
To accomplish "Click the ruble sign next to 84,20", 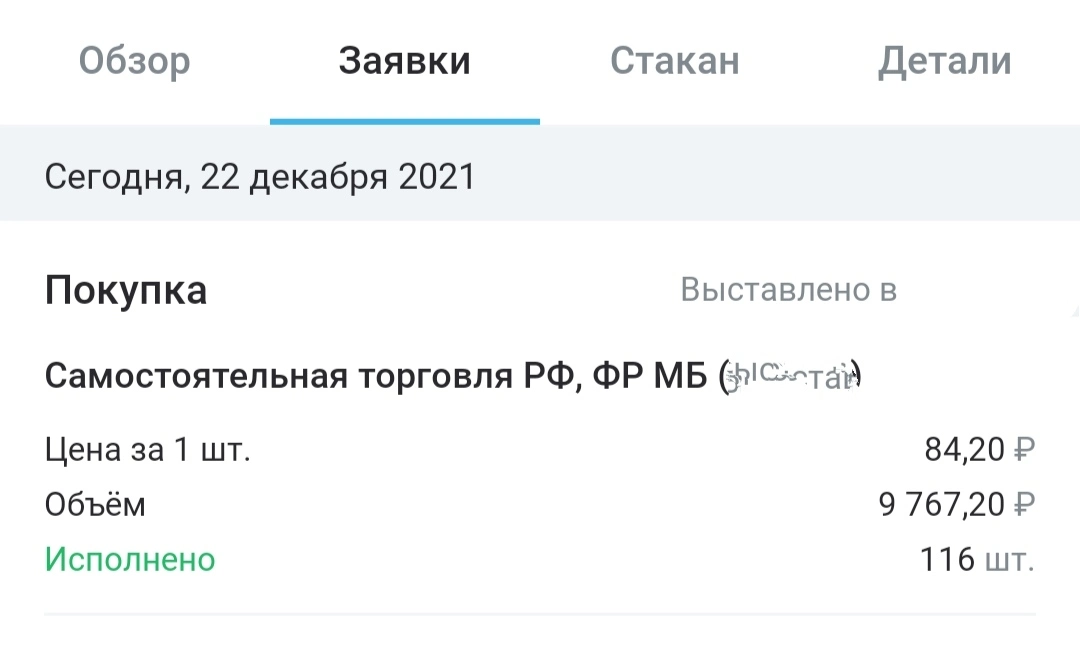I will [x=1025, y=450].
